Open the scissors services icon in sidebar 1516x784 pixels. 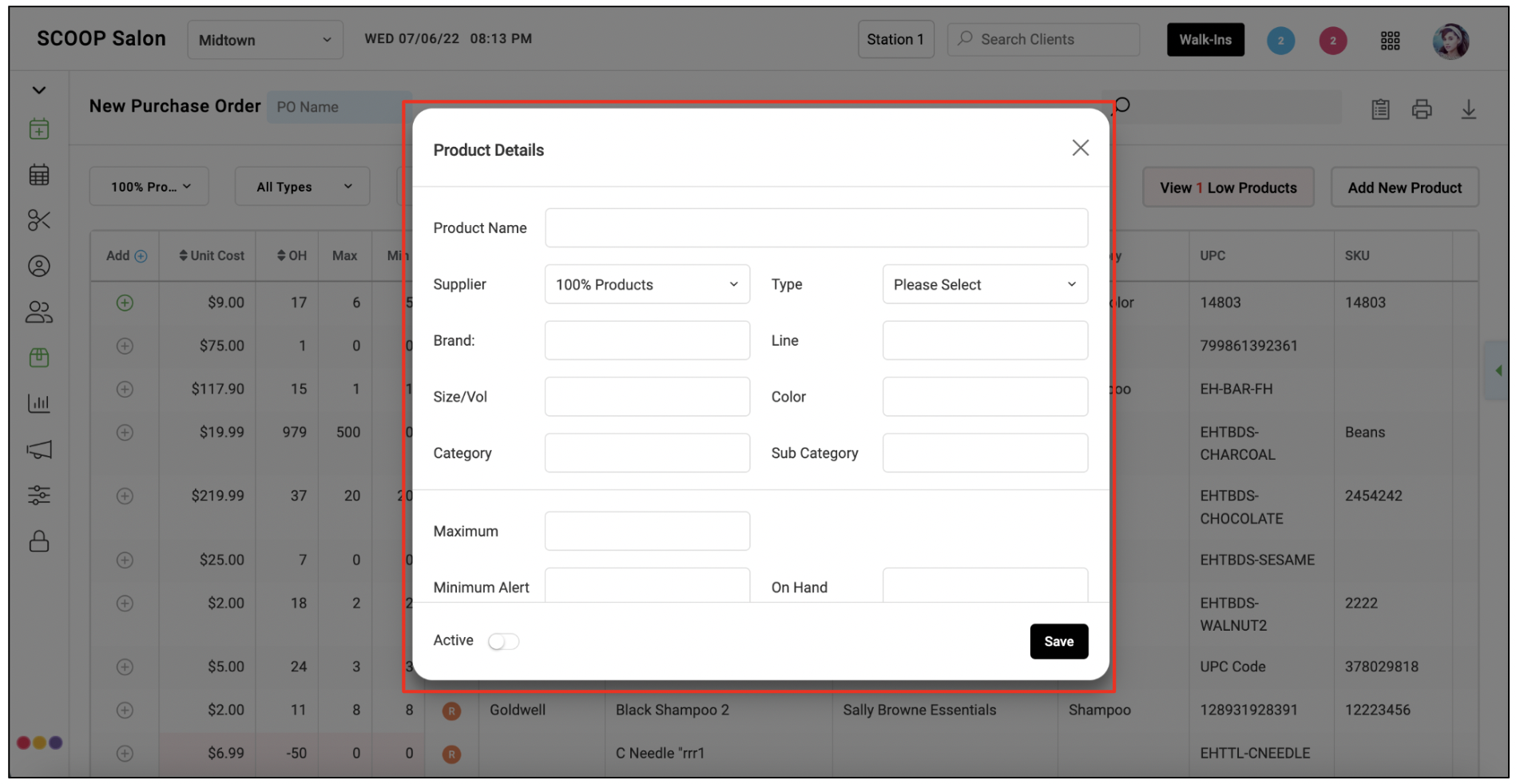[38, 220]
